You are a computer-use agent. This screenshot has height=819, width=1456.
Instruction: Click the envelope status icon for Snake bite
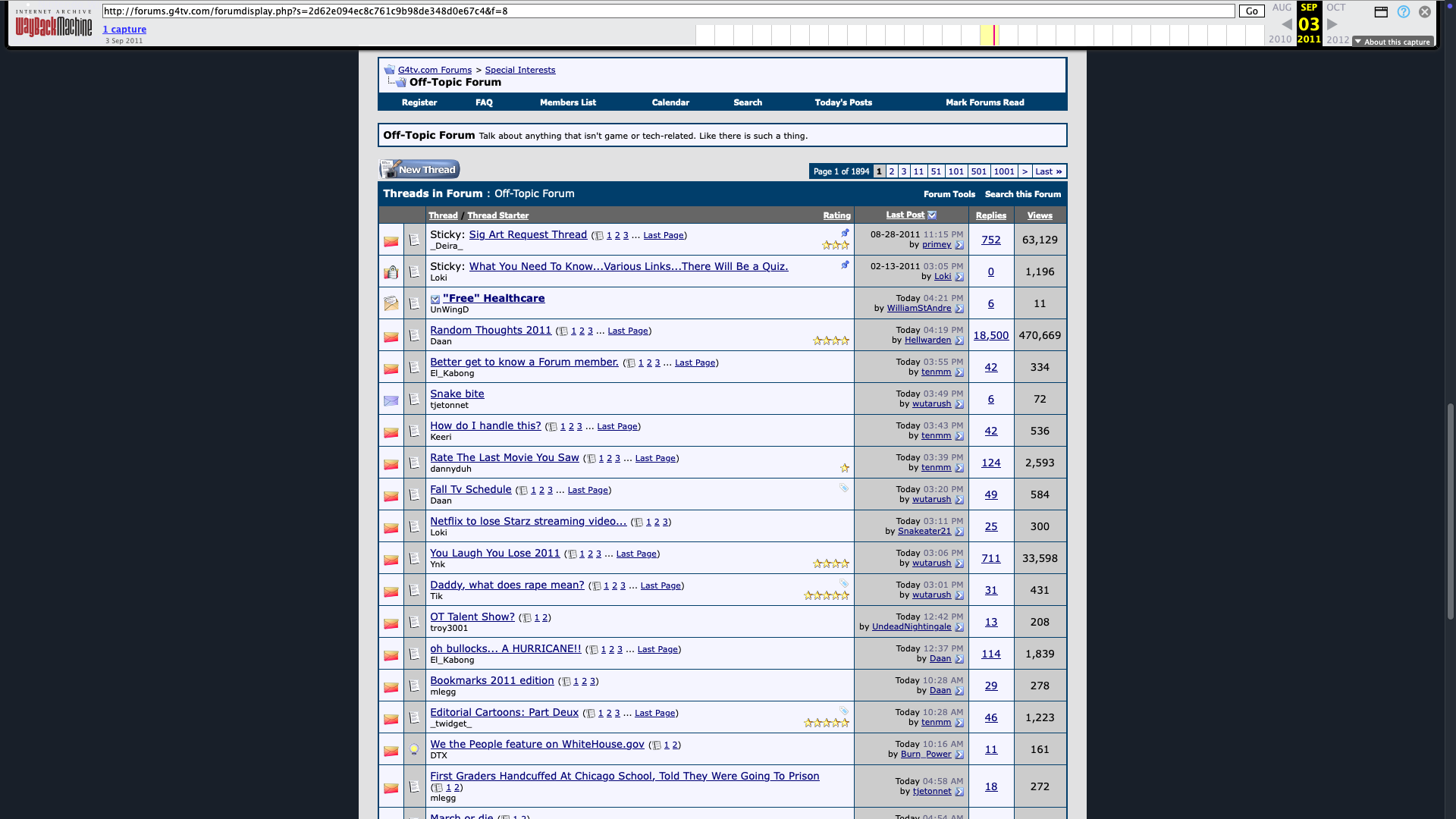coord(391,400)
